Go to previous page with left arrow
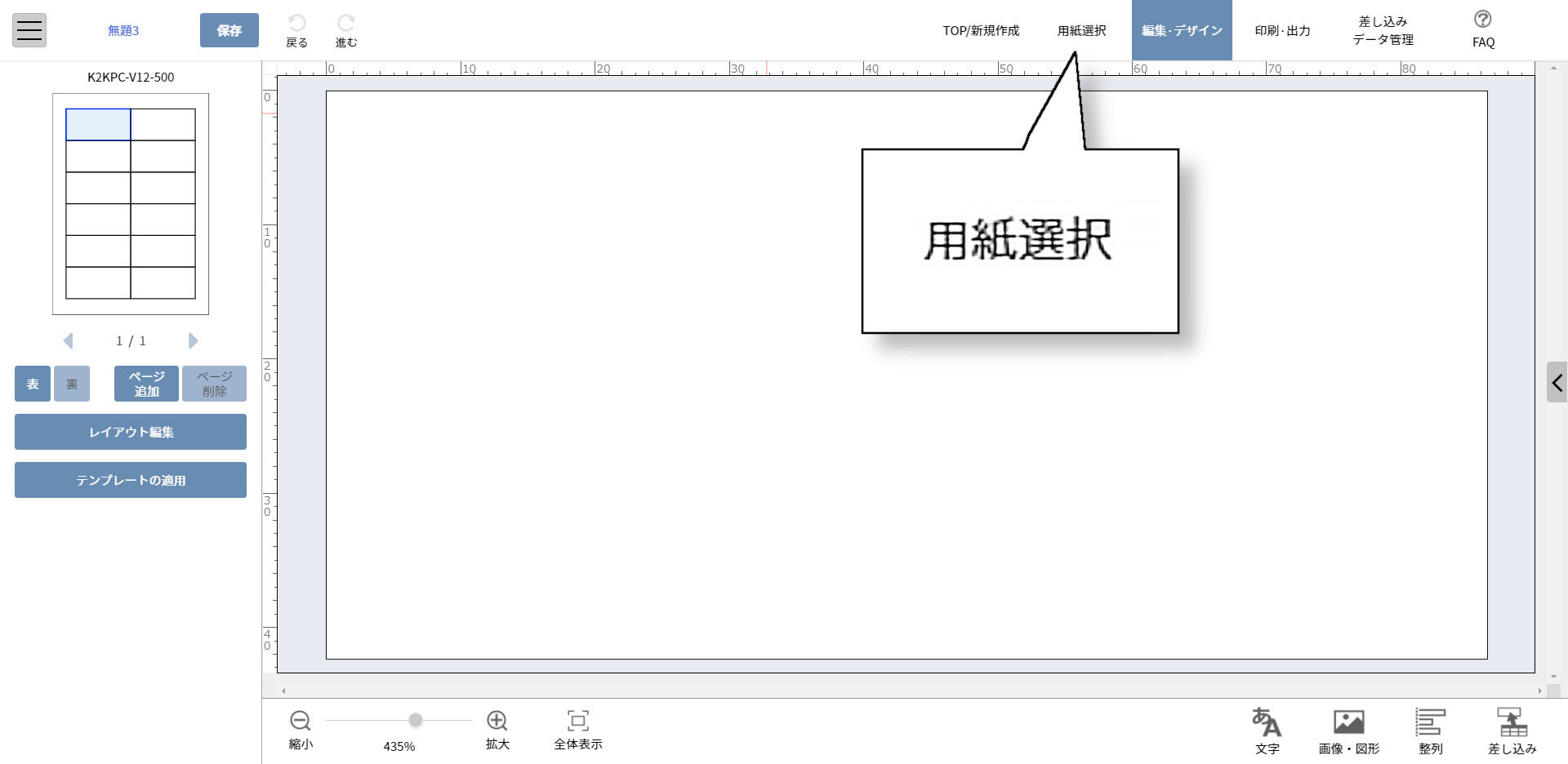Screen dimensions: 1568x764 (69, 341)
